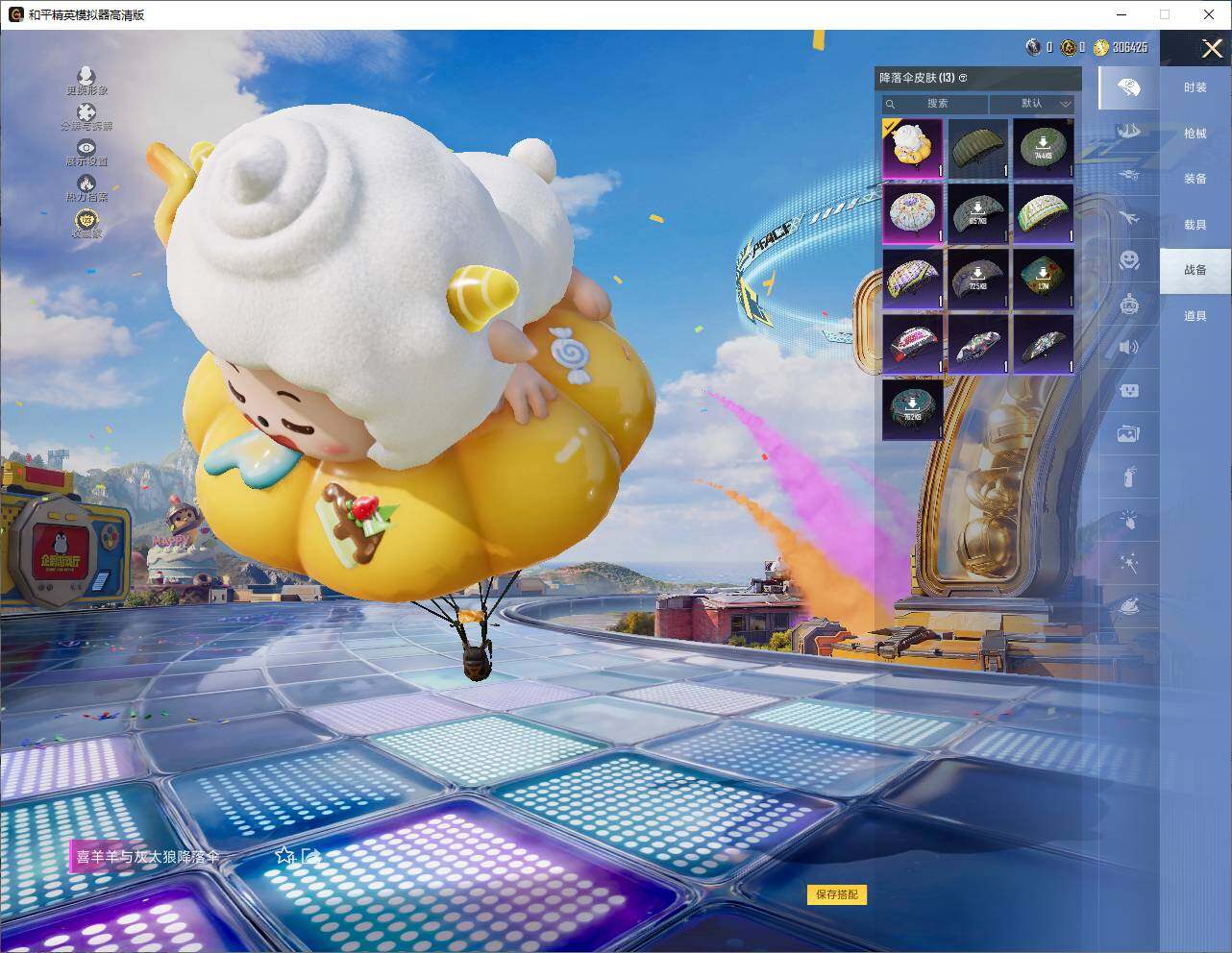This screenshot has height=953, width=1232.
Task: Download the 1.7M teal parachute skin
Action: tap(1044, 279)
